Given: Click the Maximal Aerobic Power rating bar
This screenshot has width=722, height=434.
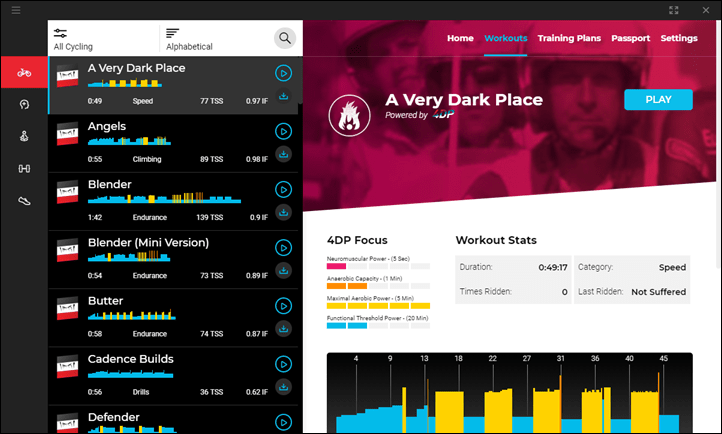Looking at the screenshot, I should pyautogui.click(x=378, y=306).
